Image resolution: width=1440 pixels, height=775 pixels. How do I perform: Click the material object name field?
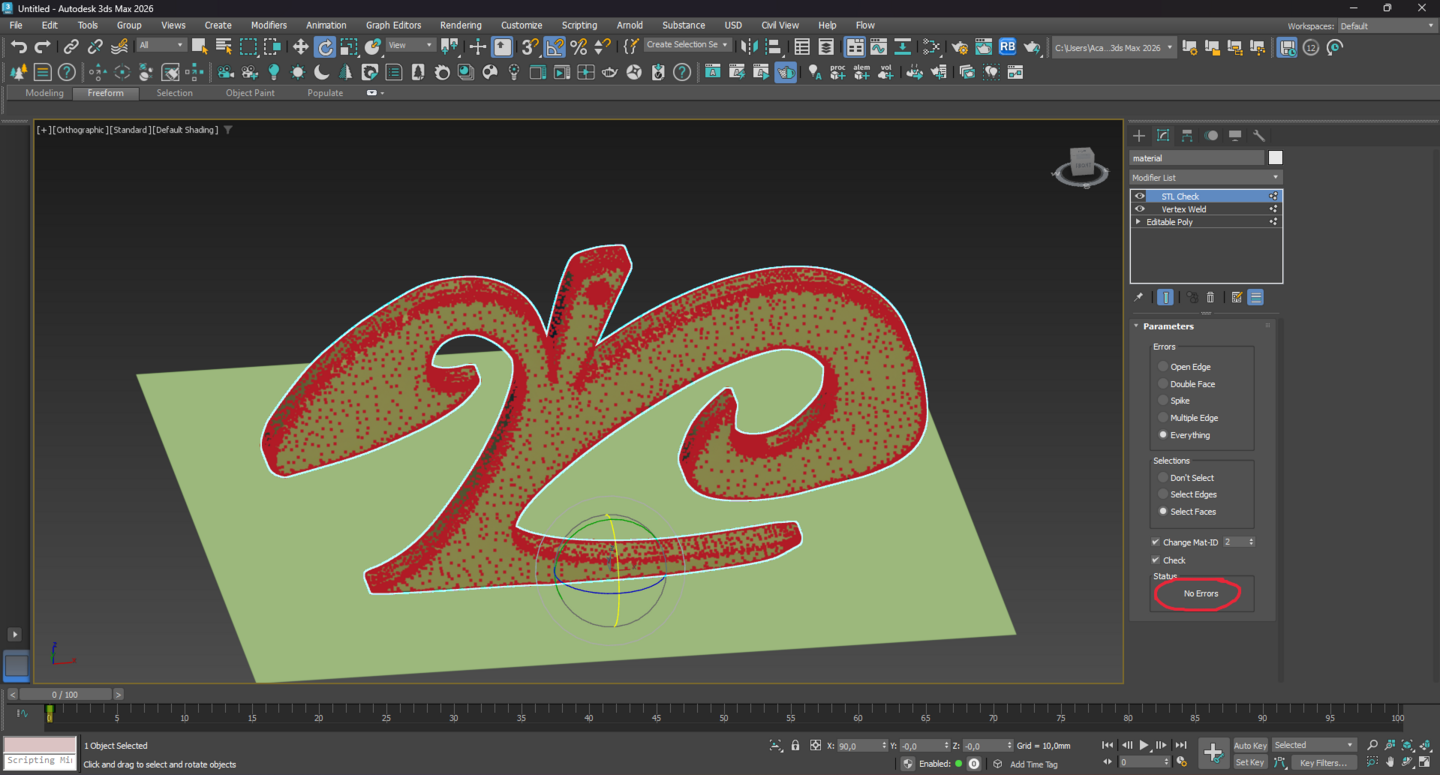pos(1196,158)
